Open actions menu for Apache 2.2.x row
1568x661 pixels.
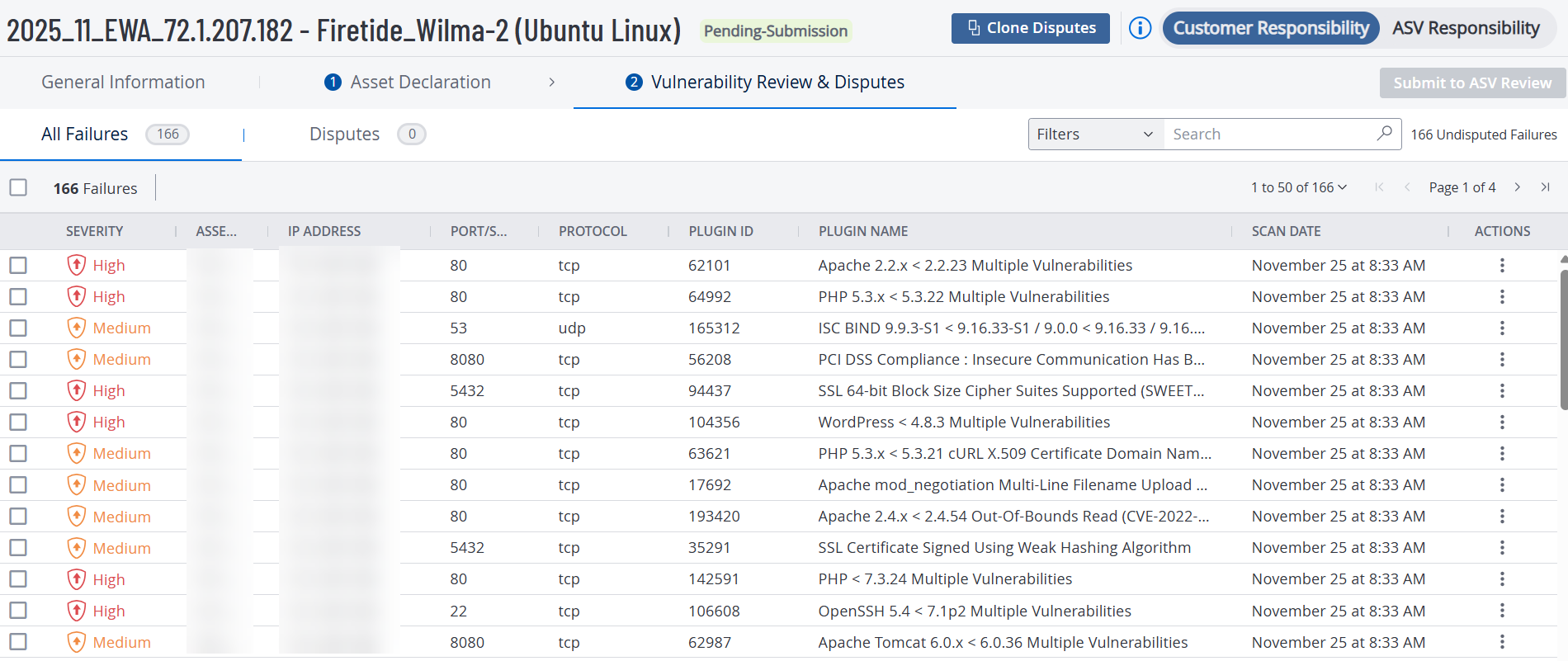click(x=1502, y=265)
